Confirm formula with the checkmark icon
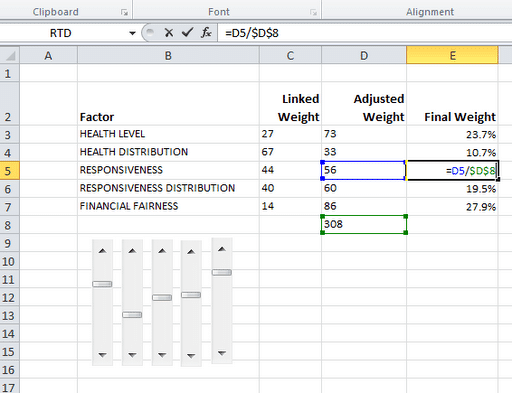This screenshot has width=512, height=393. (x=187, y=32)
